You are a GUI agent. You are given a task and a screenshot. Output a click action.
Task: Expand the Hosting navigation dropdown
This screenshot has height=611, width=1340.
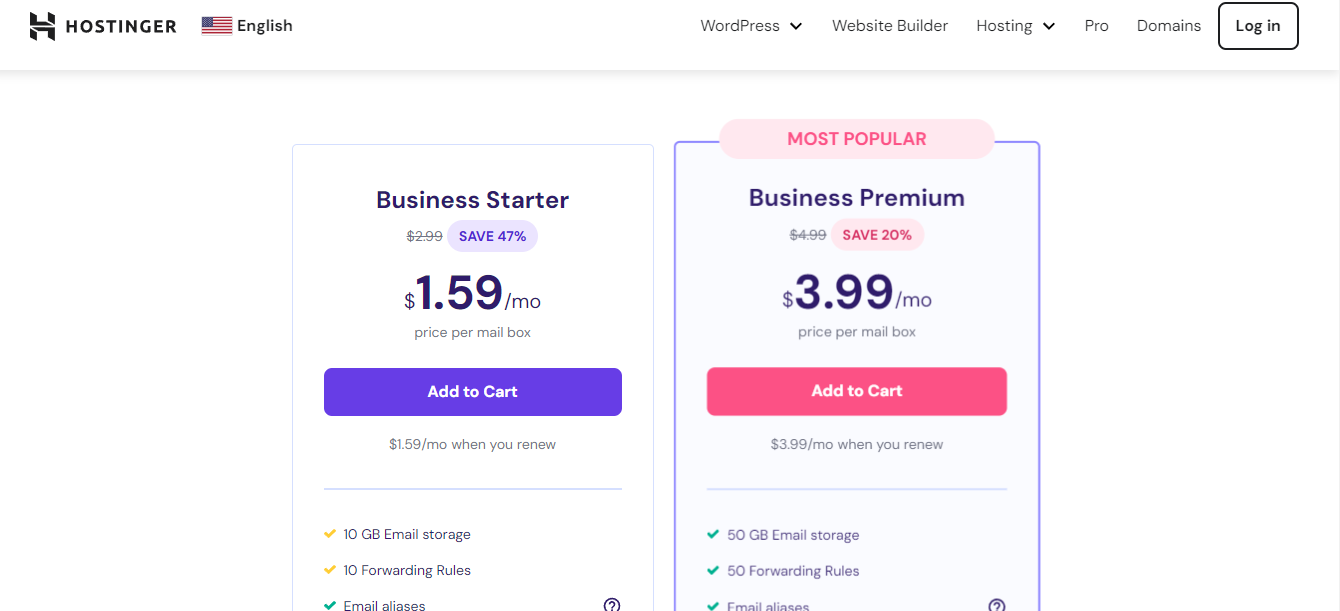pos(1015,26)
